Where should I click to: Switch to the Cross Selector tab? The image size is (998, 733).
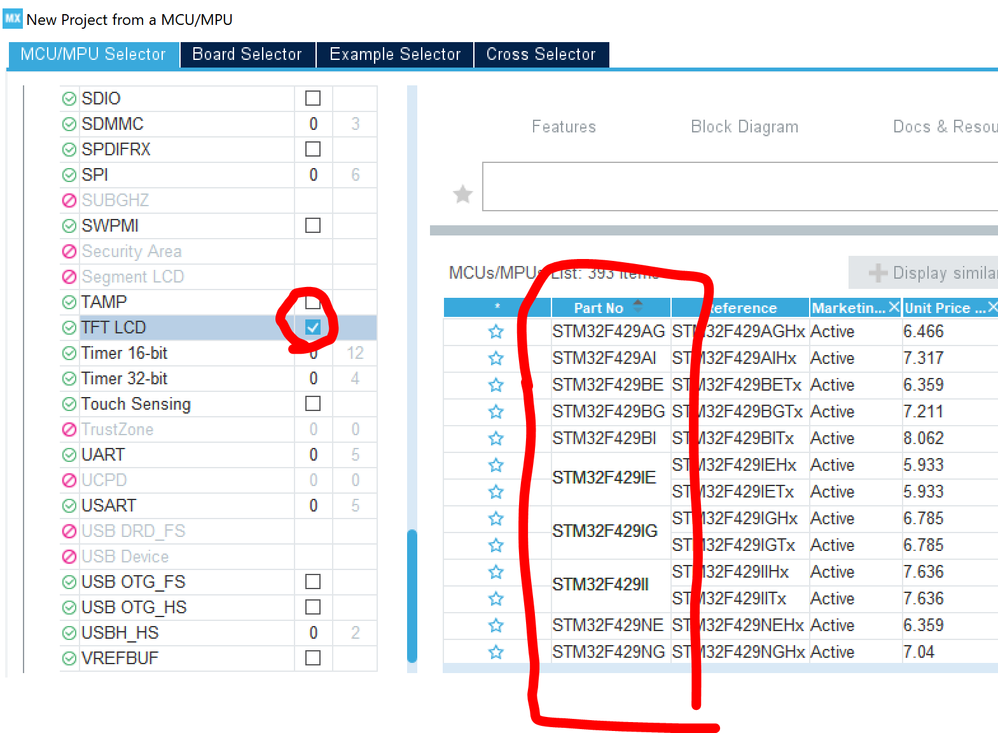click(x=541, y=55)
